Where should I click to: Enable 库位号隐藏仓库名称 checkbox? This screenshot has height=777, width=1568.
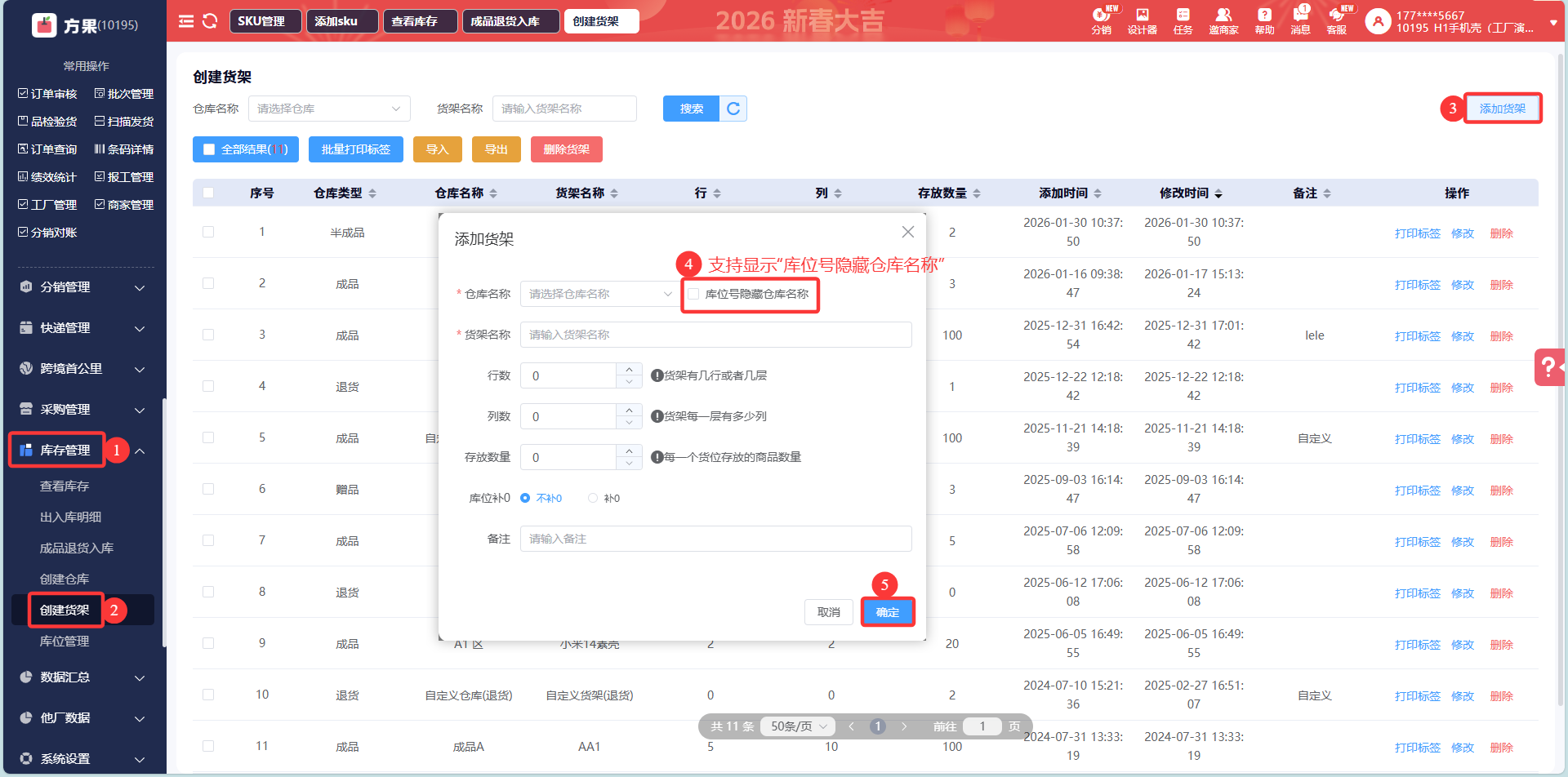click(693, 294)
